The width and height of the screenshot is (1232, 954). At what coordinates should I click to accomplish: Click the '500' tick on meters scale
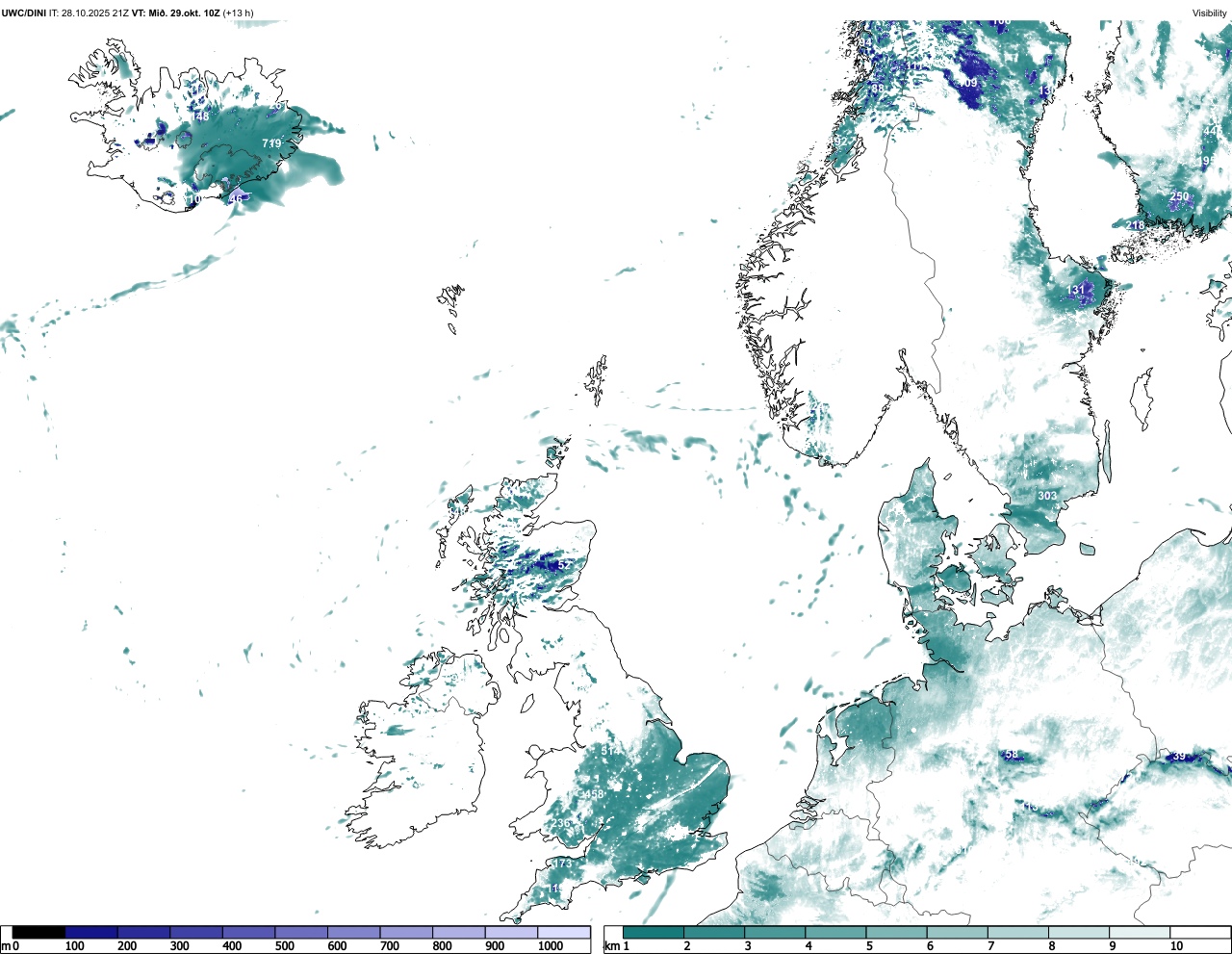click(x=285, y=946)
